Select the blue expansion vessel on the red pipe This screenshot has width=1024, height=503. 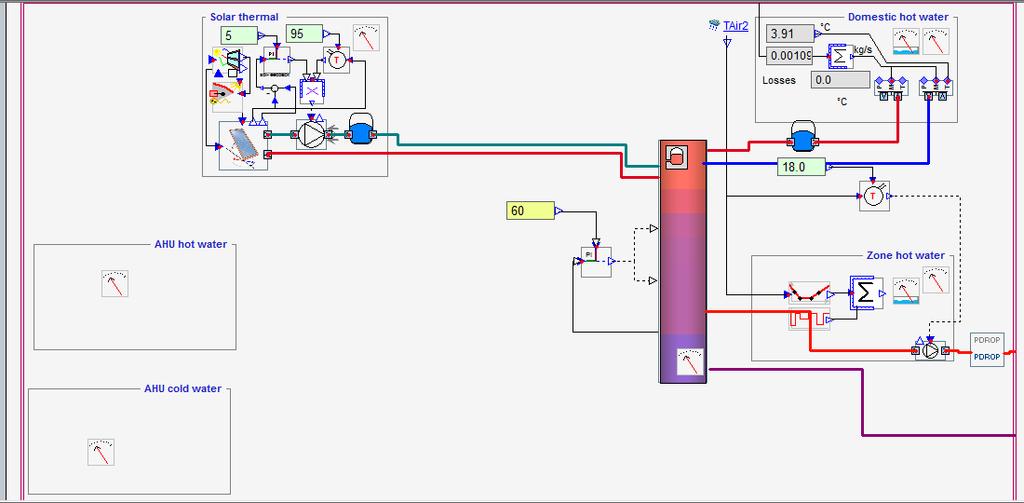(802, 135)
